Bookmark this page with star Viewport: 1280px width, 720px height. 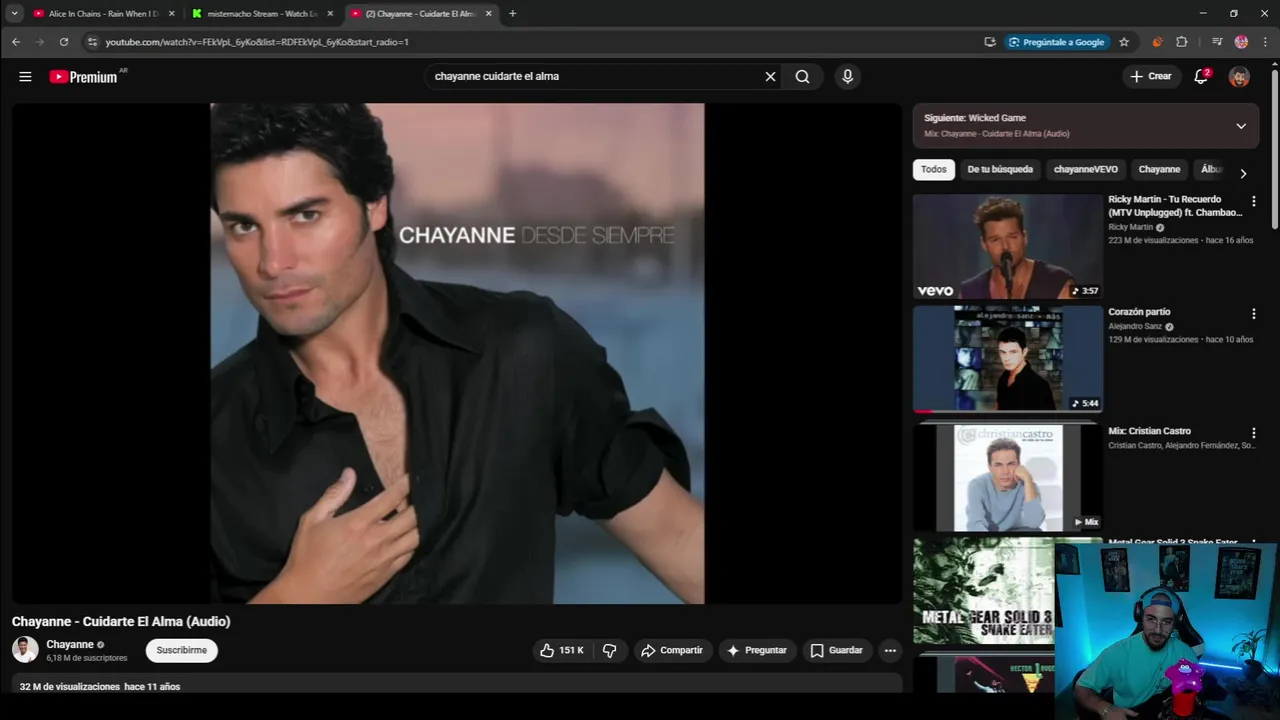pyautogui.click(x=1124, y=42)
